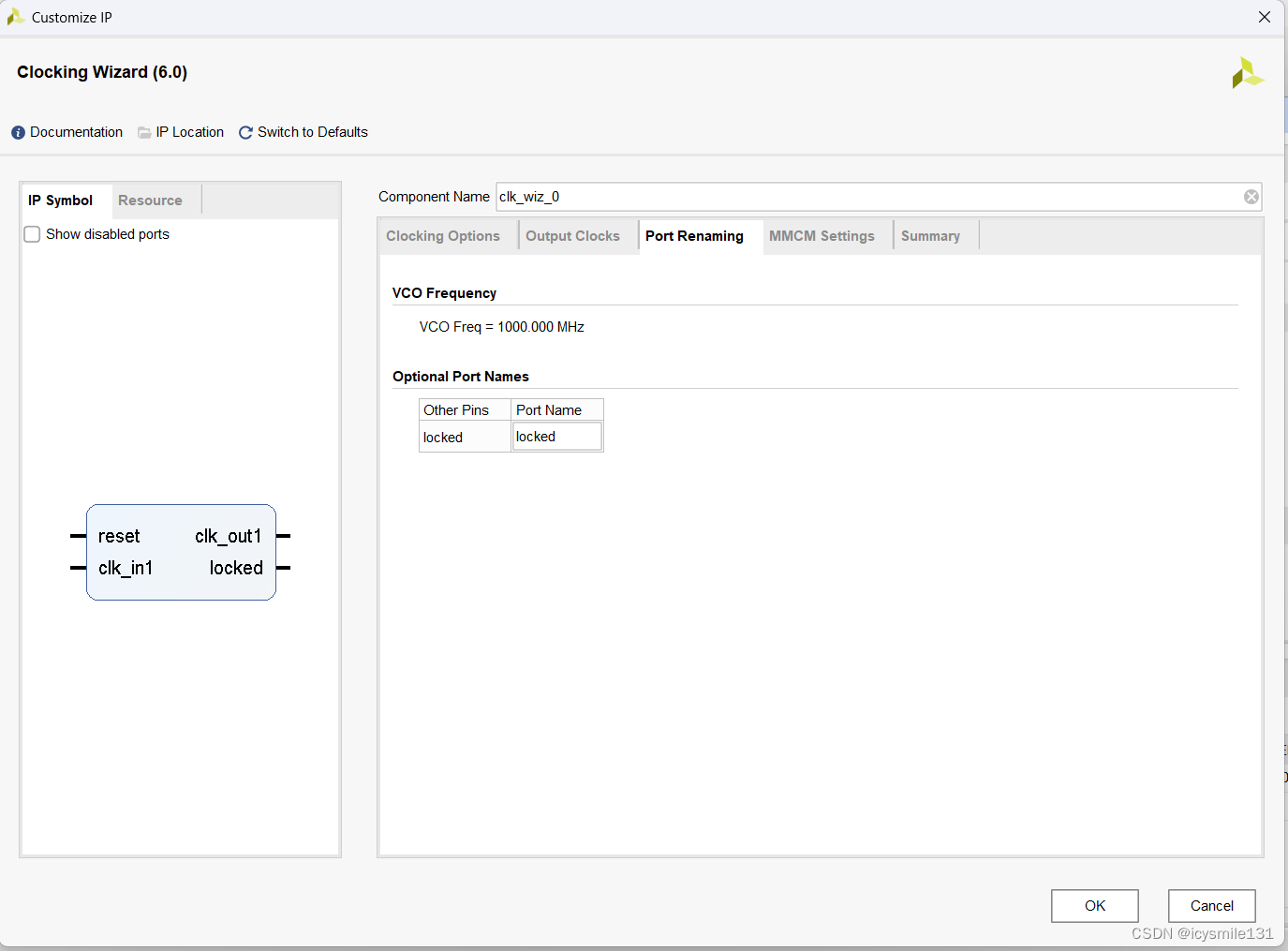
Task: Enable Show disabled ports checkbox
Action: [x=32, y=234]
